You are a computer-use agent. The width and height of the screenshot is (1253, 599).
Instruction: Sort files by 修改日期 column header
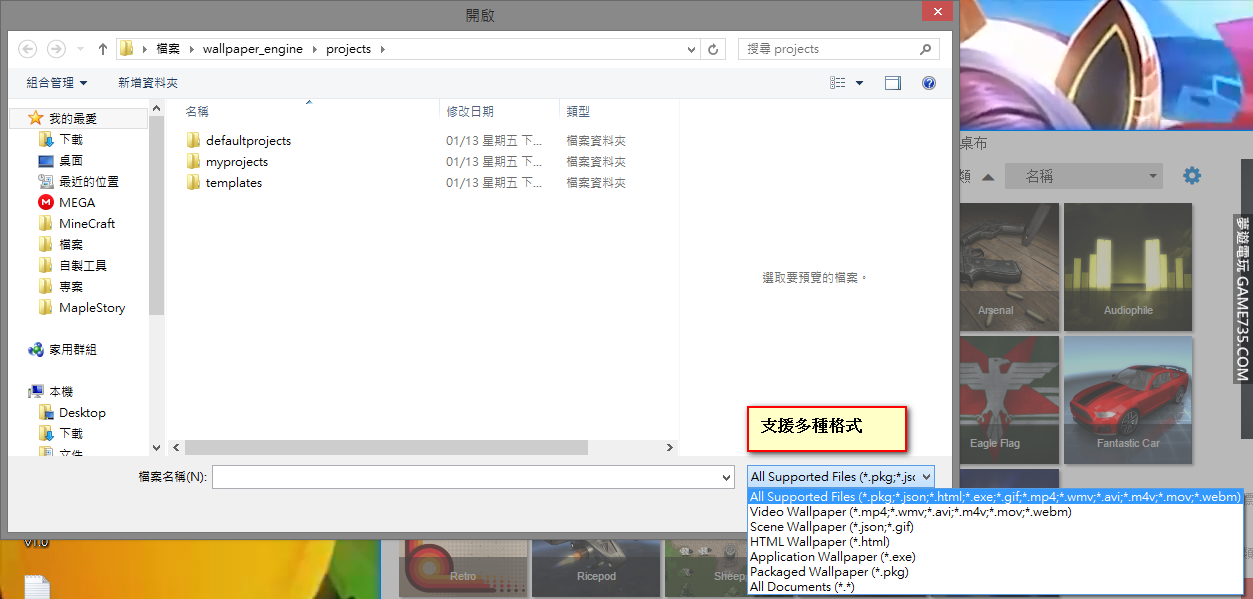click(470, 112)
